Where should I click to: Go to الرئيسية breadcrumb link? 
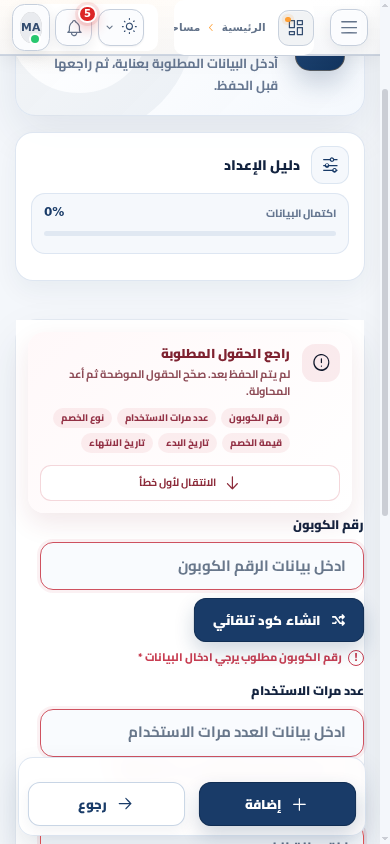[x=244, y=27]
